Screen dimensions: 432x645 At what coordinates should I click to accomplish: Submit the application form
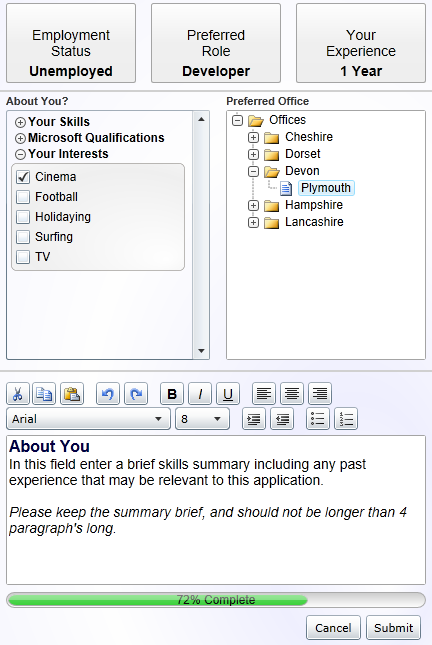tap(393, 628)
